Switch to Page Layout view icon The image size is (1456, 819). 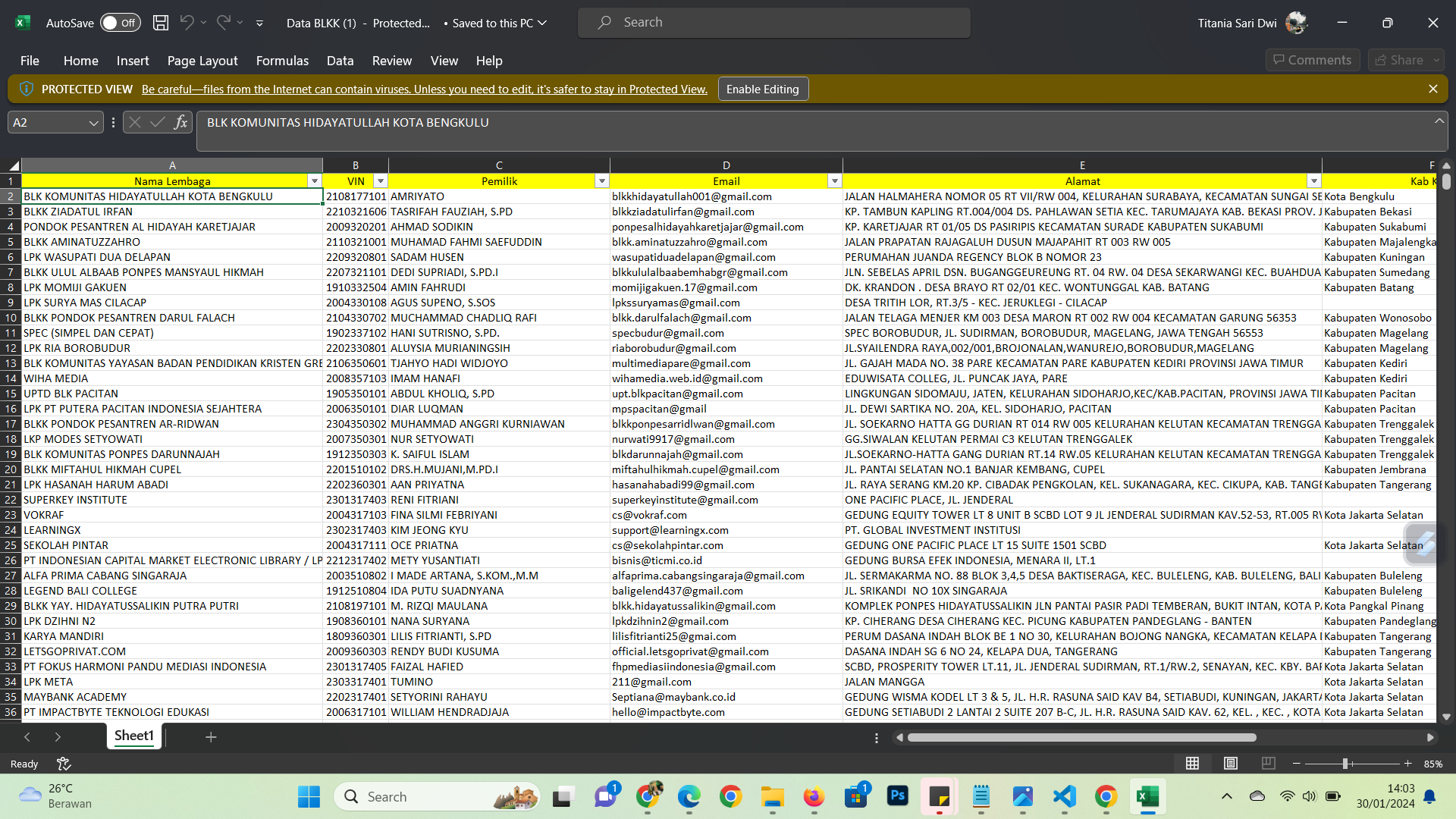1231,764
